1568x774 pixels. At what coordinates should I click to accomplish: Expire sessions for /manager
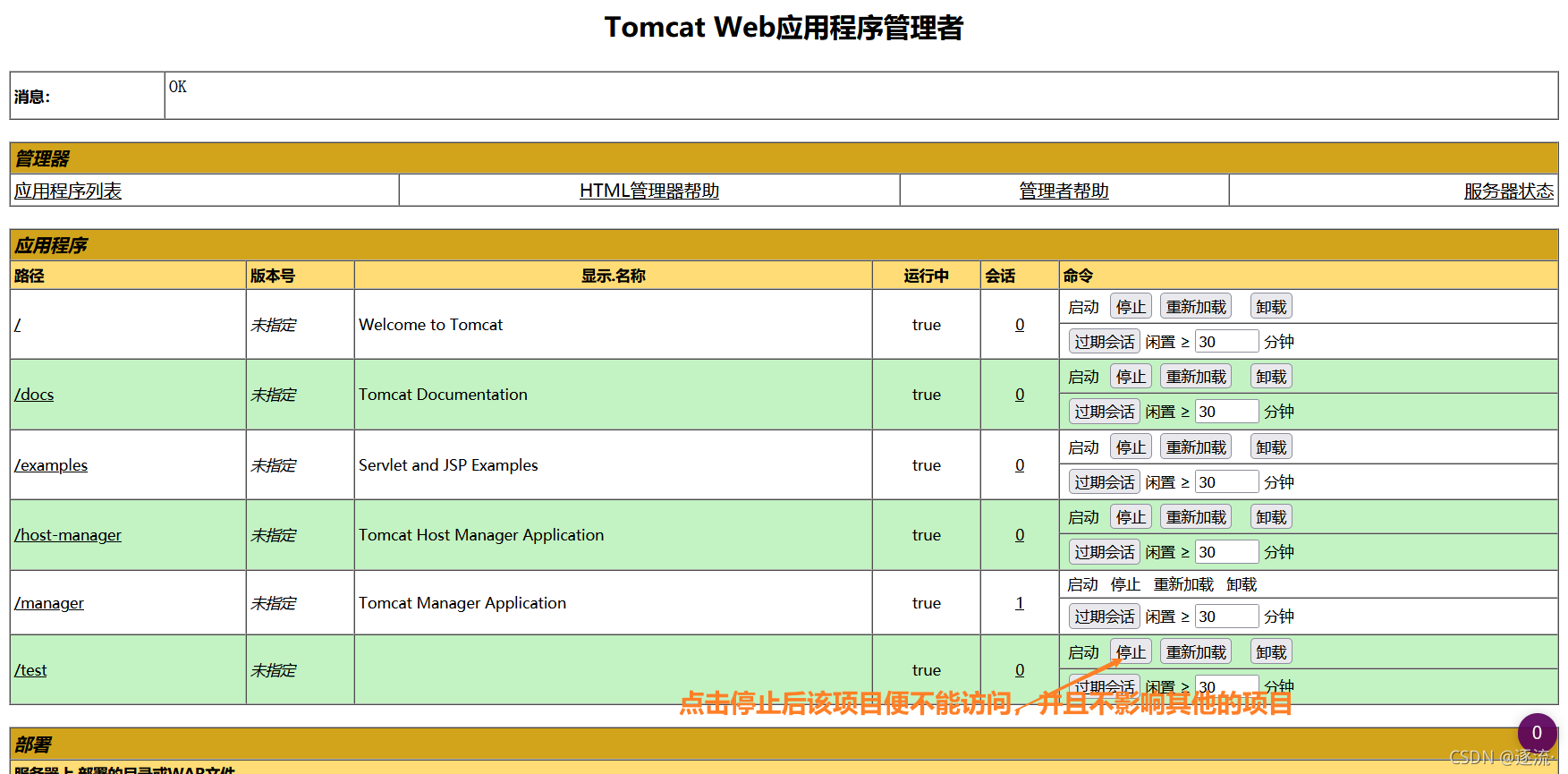pyautogui.click(x=1105, y=617)
